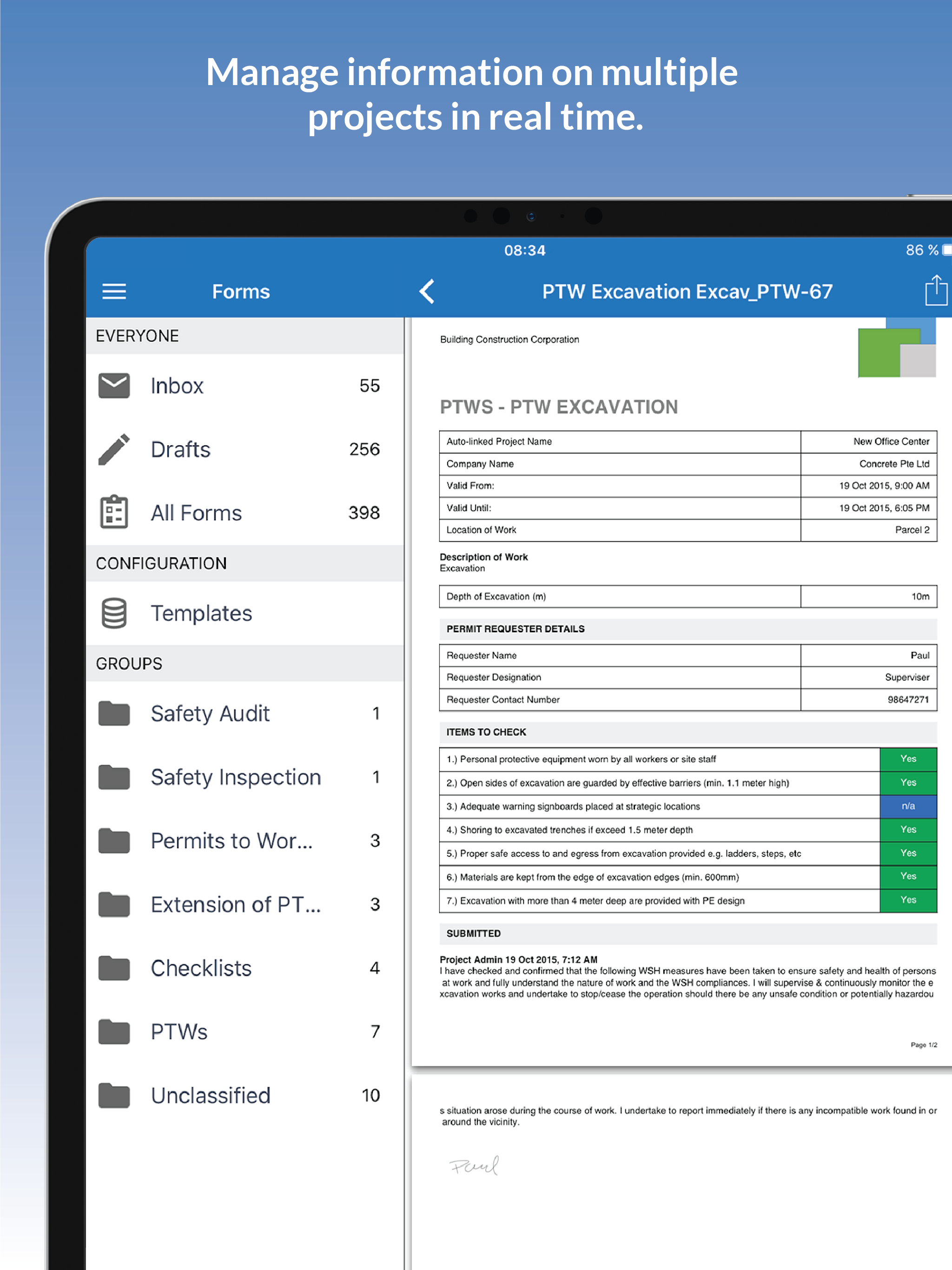Click the Safety Inspection folder icon

click(x=114, y=777)
